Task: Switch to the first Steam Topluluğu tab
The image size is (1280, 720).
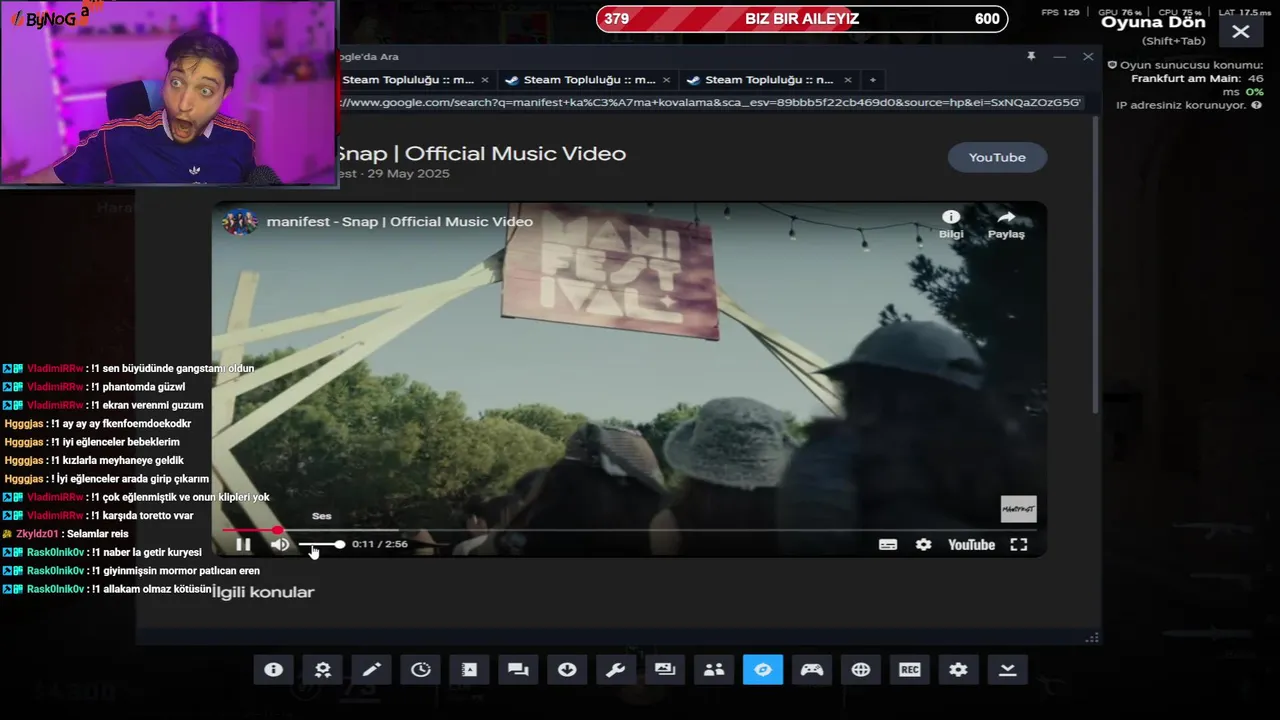Action: tap(408, 80)
